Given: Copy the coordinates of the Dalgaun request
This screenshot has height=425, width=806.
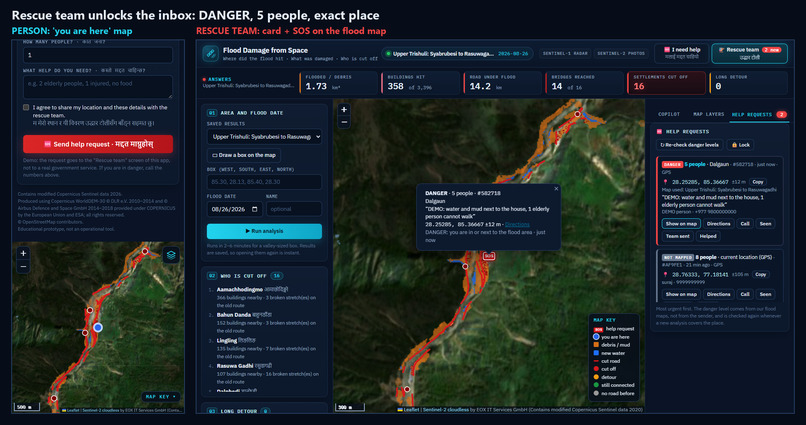Looking at the screenshot, I should 758,182.
